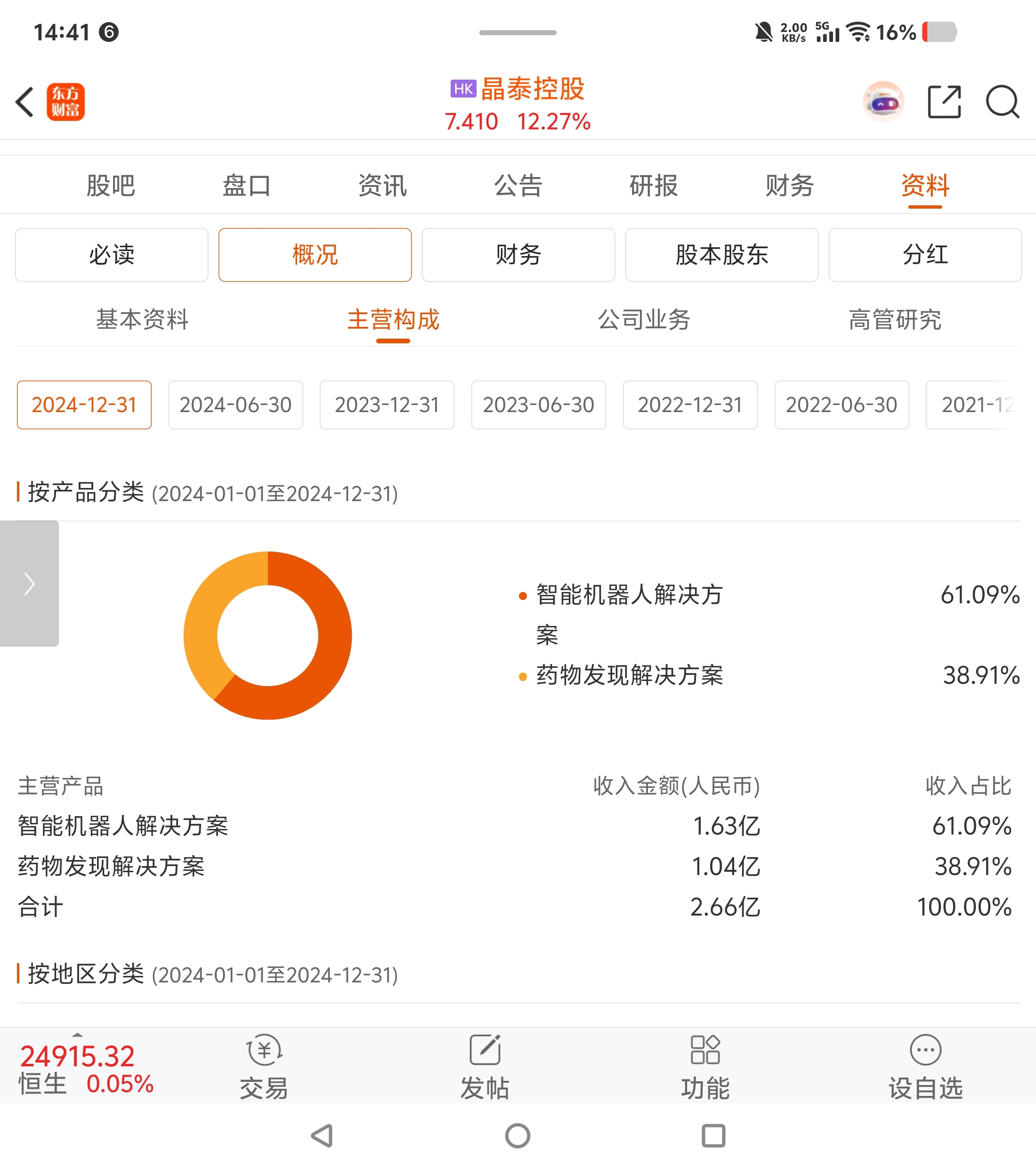Select the 2024-06-30 report period
This screenshot has width=1036, height=1168.
tap(235, 405)
